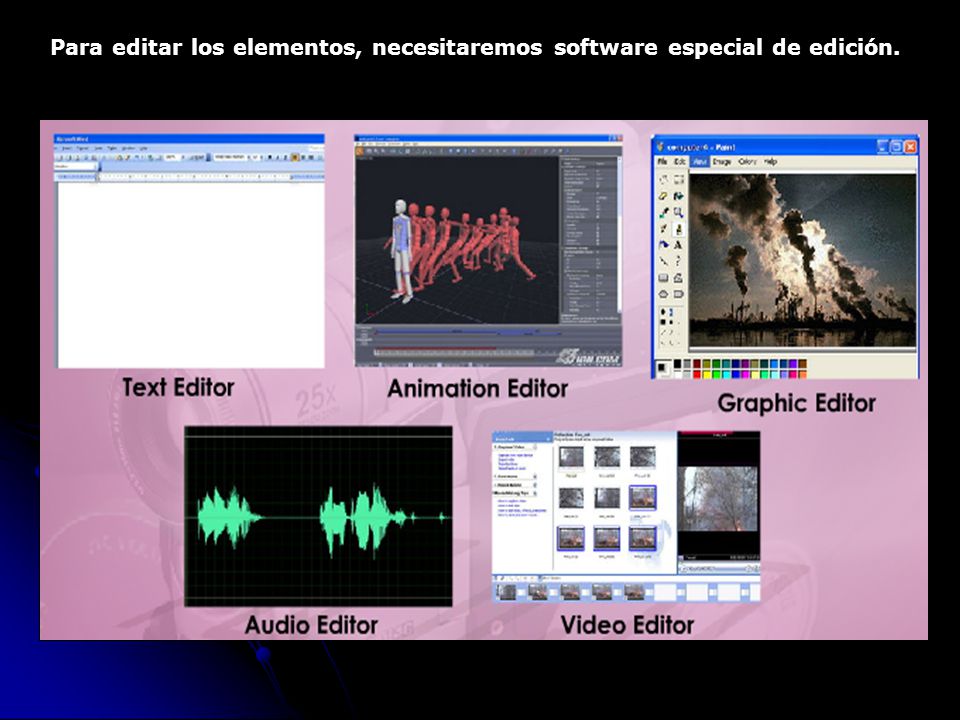Image resolution: width=960 pixels, height=720 pixels.
Task: Pick the lime green swatch in Paint palette
Action: (716, 375)
